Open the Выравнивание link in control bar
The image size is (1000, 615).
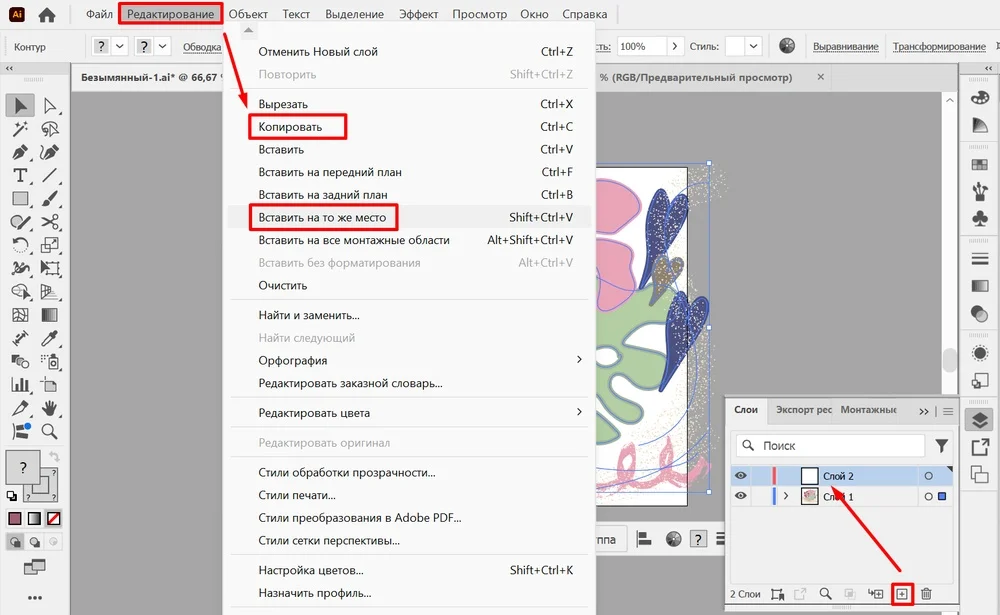845,47
